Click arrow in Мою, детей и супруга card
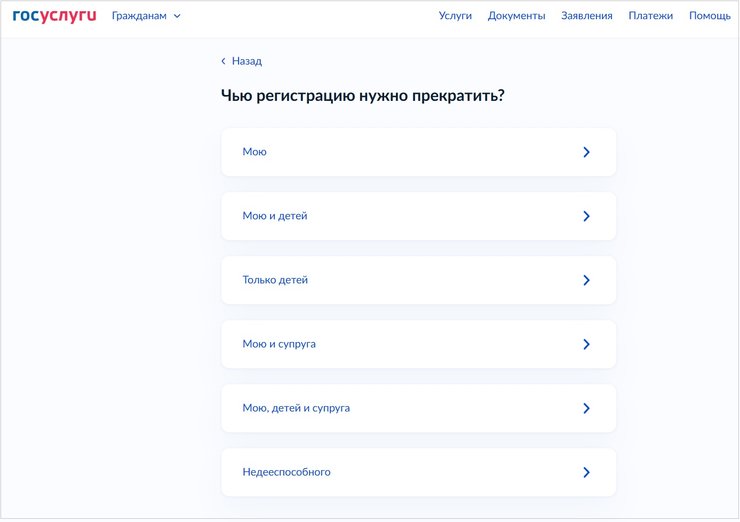 point(586,408)
